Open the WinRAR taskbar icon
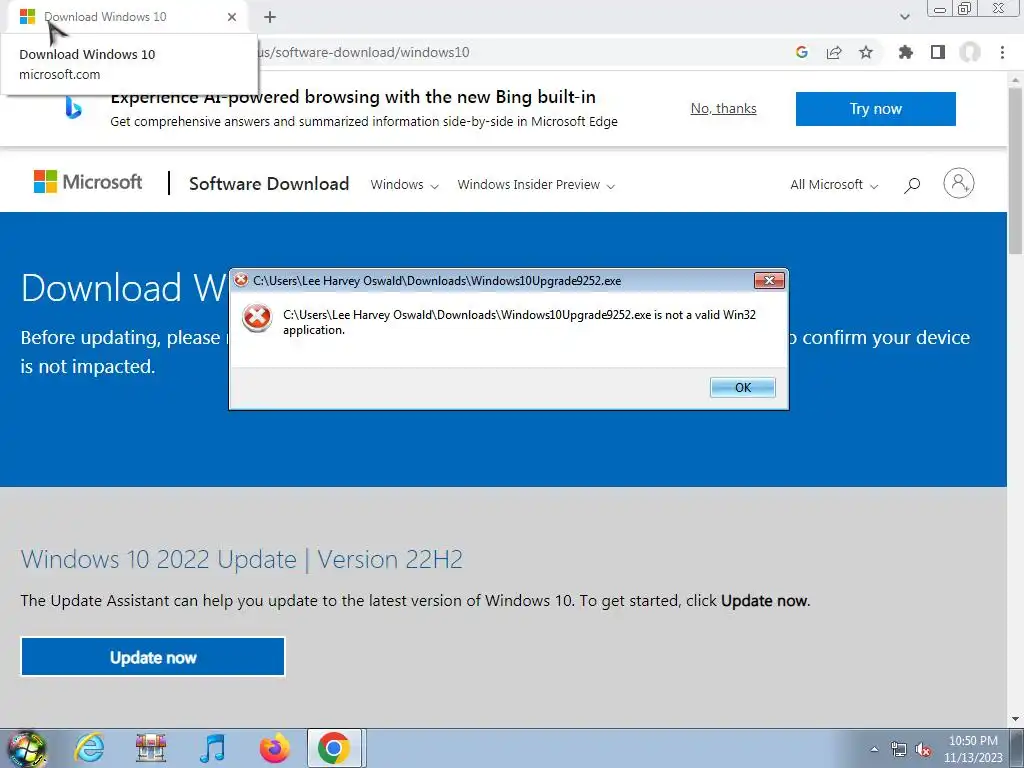Screen dimensions: 1024x768 click(151, 748)
